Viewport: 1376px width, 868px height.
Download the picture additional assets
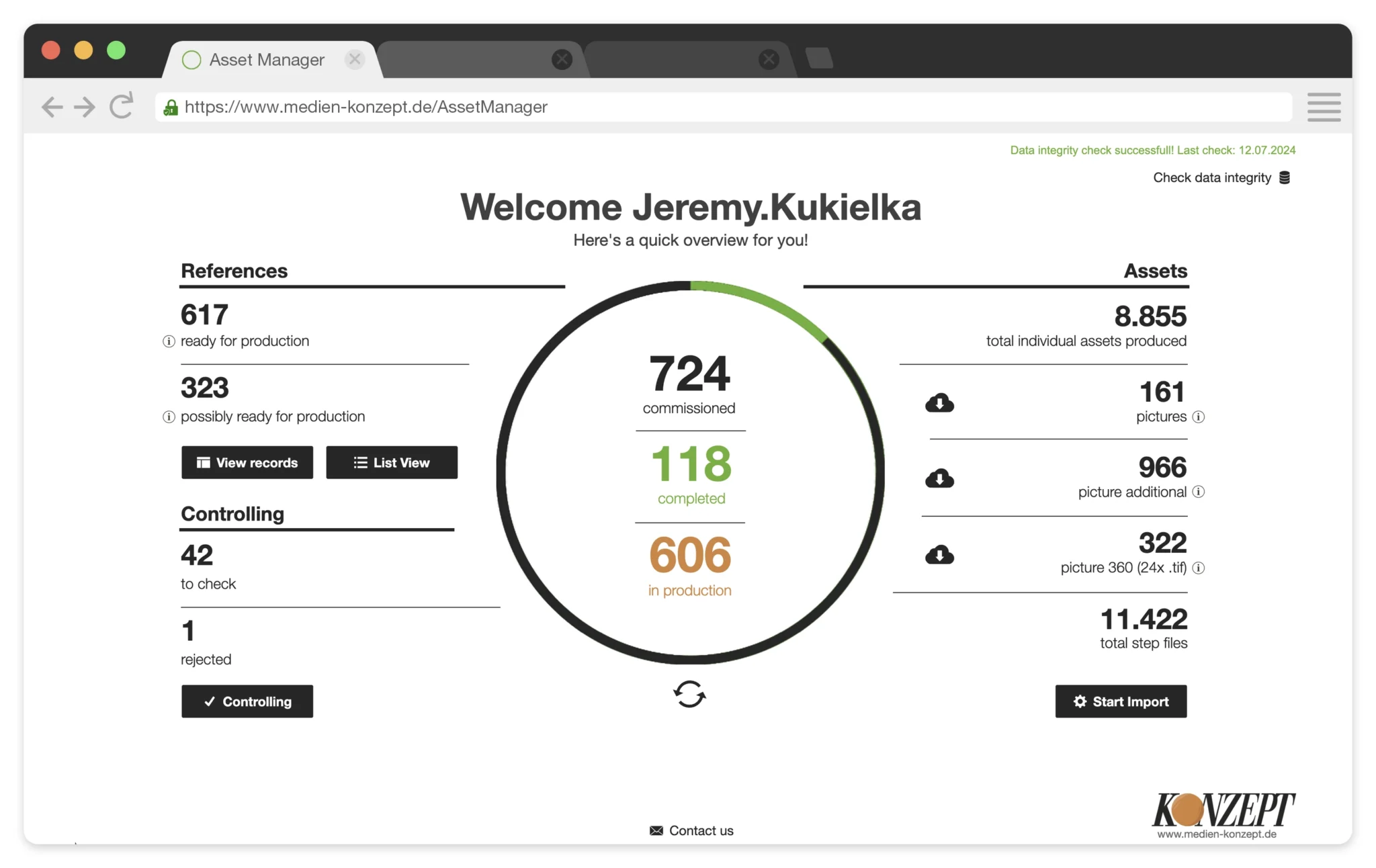coord(939,478)
